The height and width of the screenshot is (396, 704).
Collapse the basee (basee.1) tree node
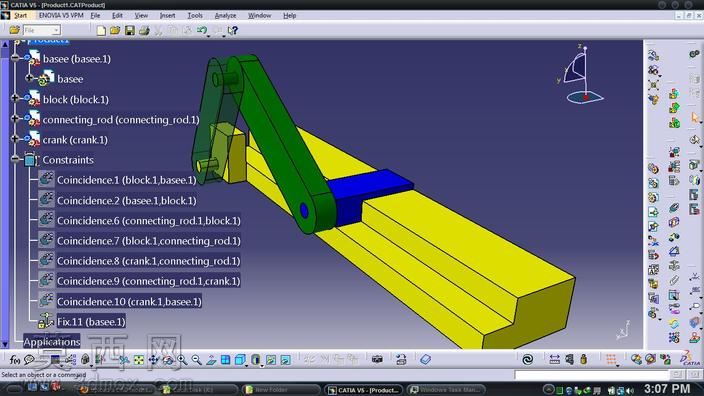tap(15, 58)
